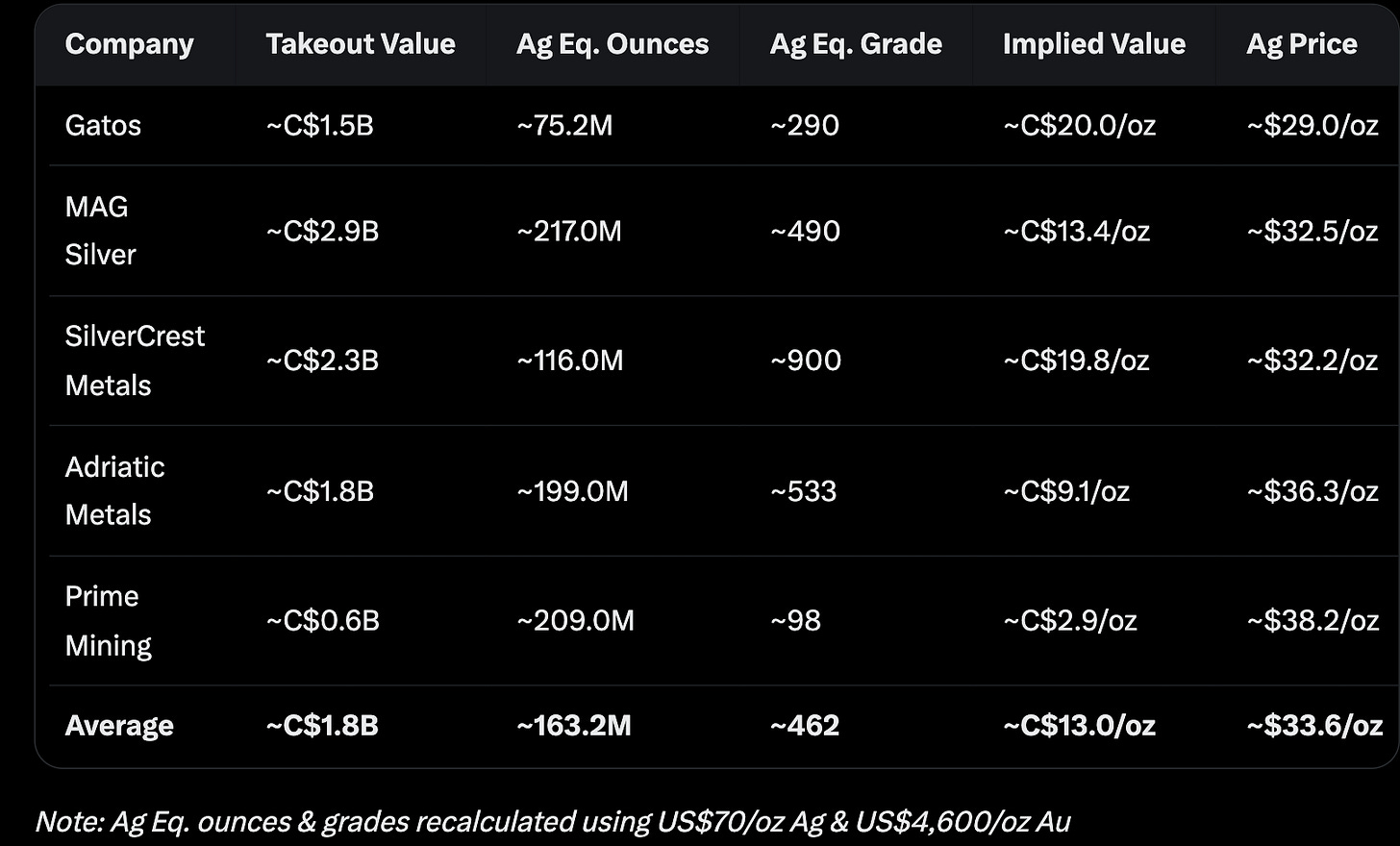Click Prime Mining Ag price ~$38.2/oz

pyautogui.click(x=1312, y=621)
